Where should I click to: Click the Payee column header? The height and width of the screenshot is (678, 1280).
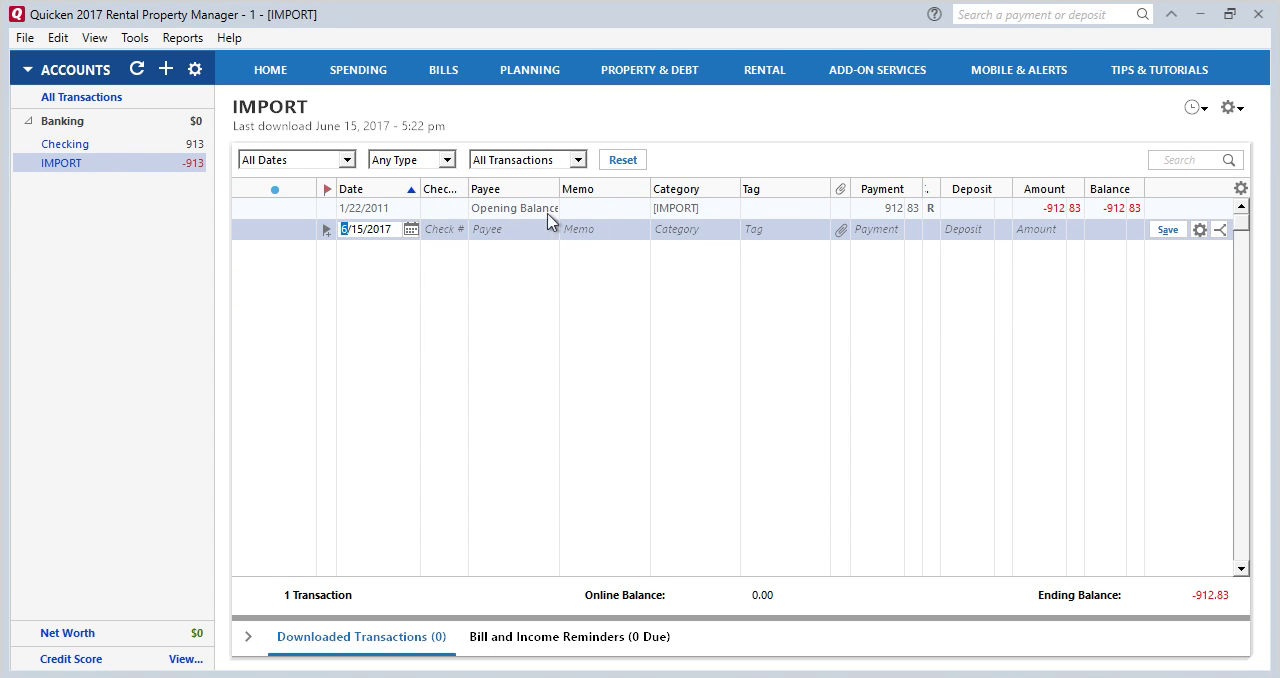pyautogui.click(x=513, y=189)
